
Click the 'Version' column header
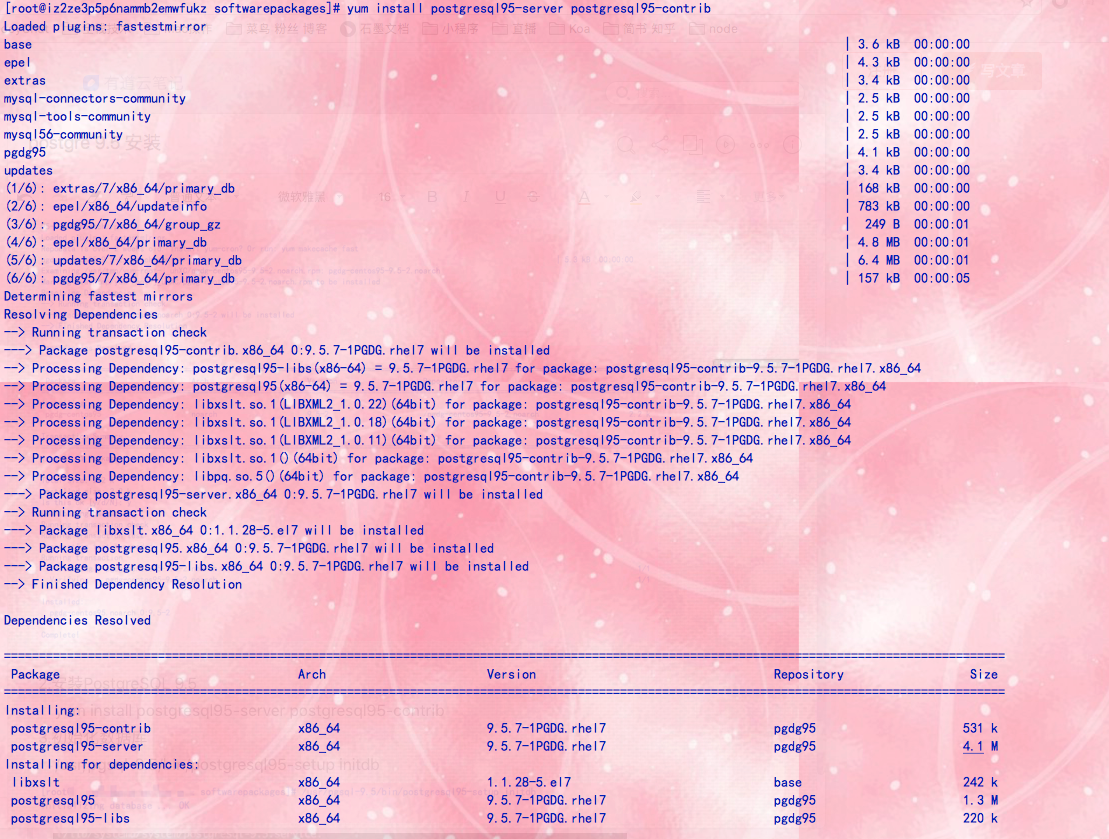[511, 675]
